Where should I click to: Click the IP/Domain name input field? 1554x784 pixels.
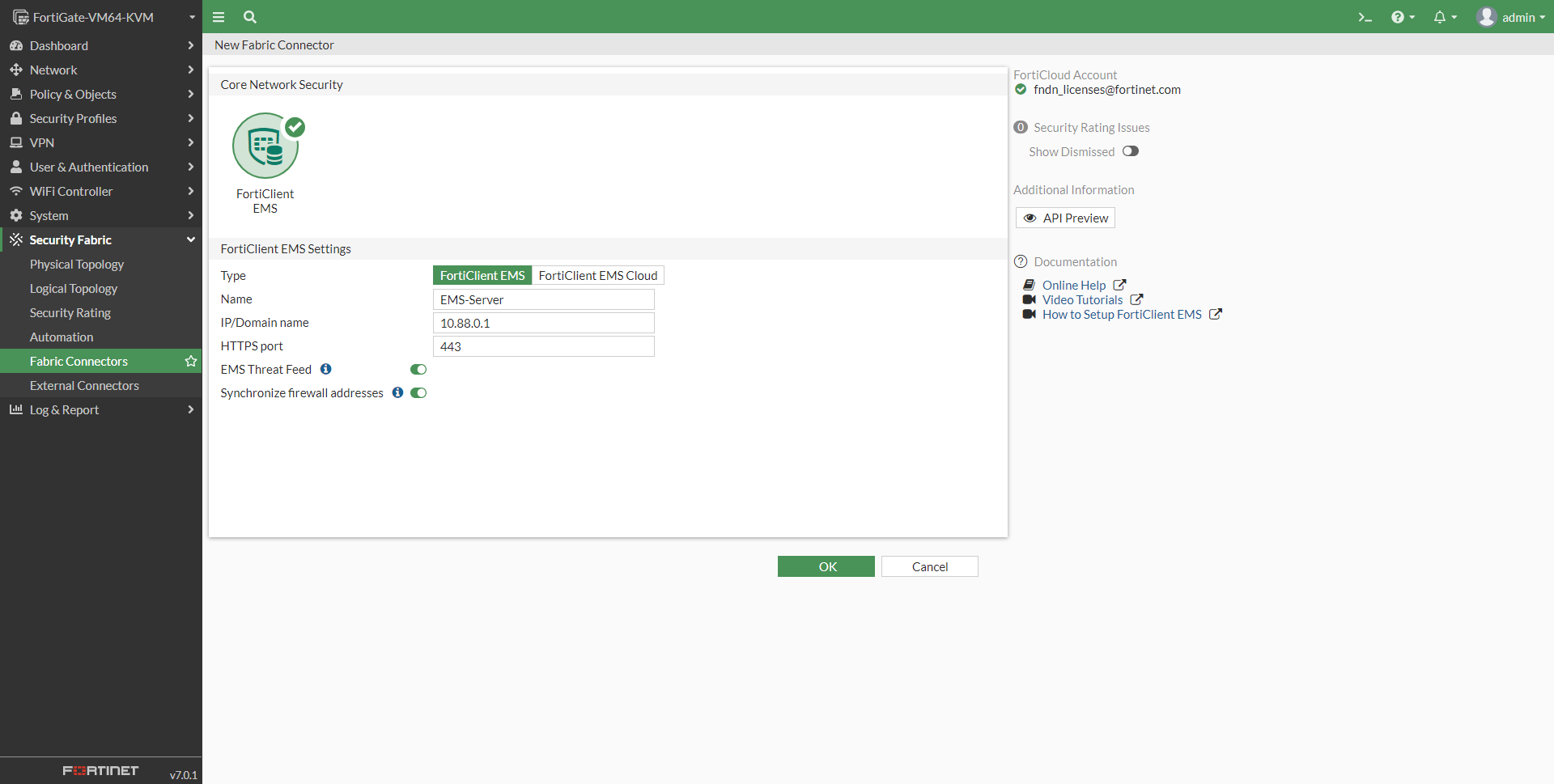pos(543,323)
